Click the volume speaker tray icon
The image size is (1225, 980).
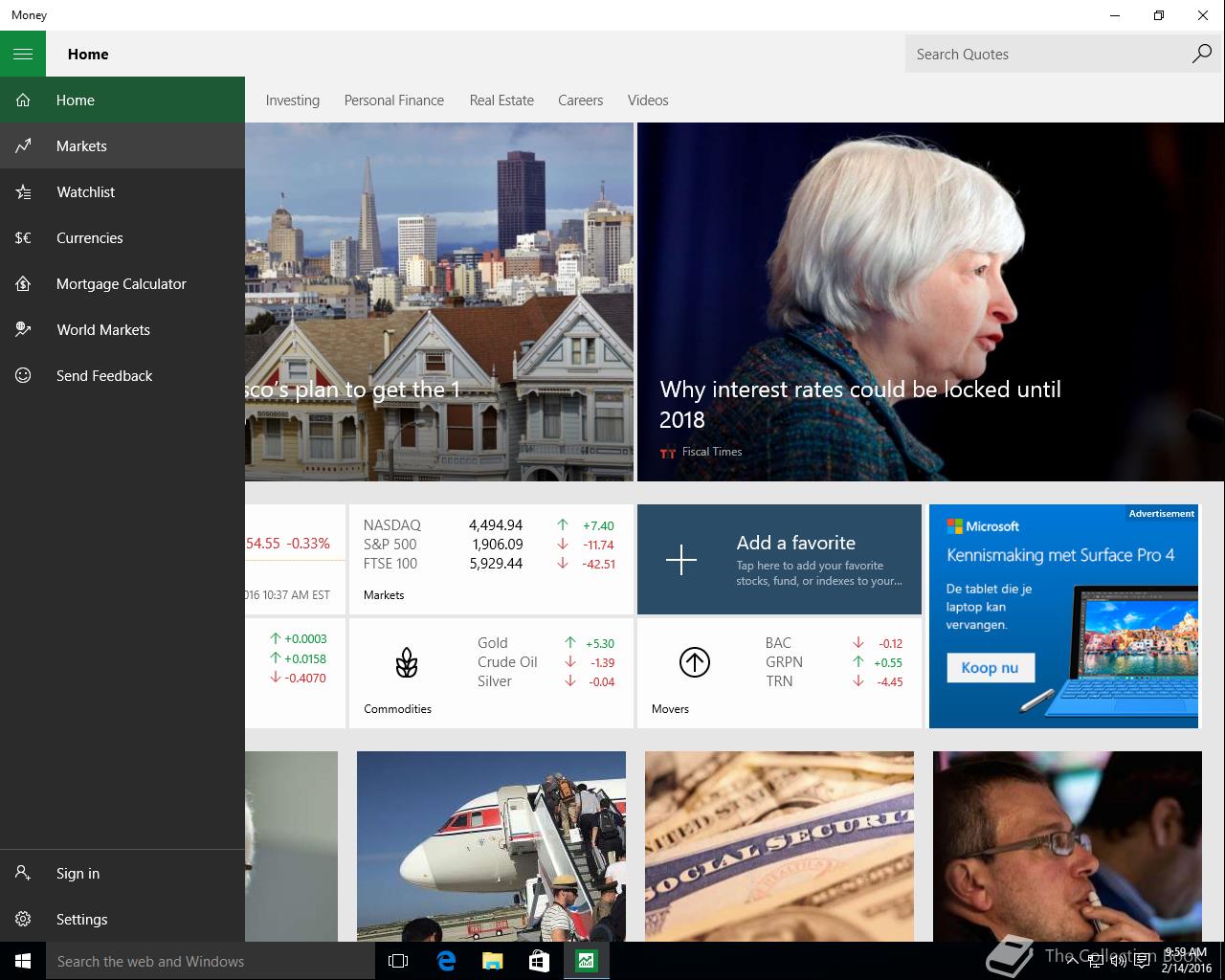tap(1118, 961)
